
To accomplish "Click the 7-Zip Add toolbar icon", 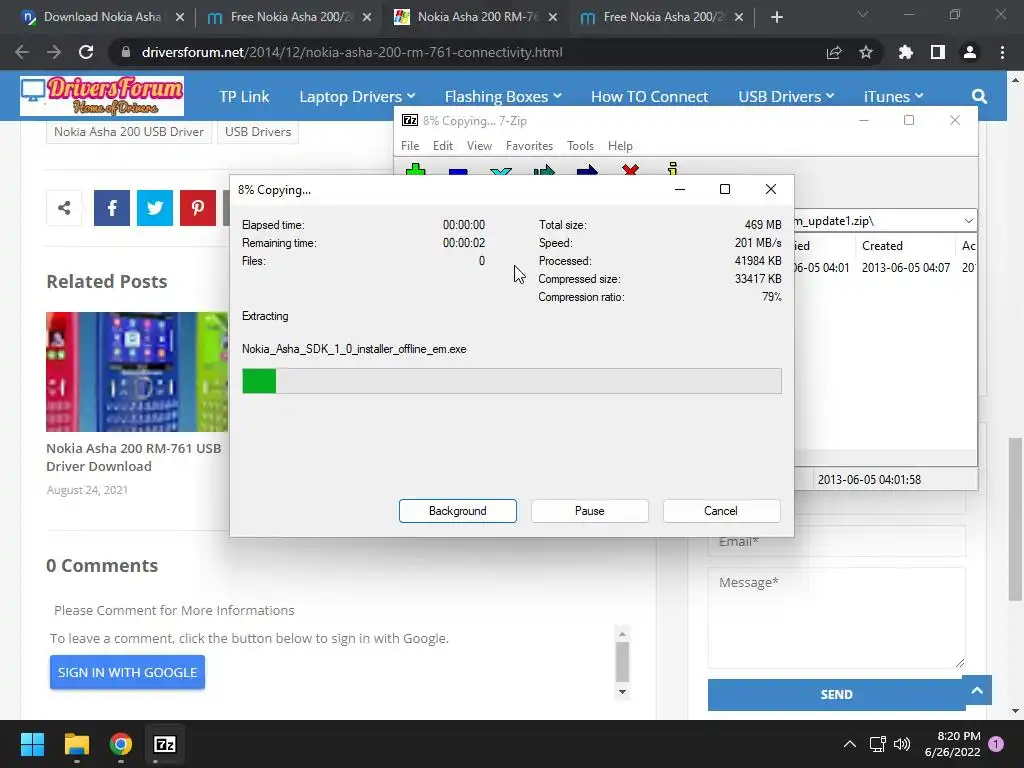I will (x=415, y=170).
